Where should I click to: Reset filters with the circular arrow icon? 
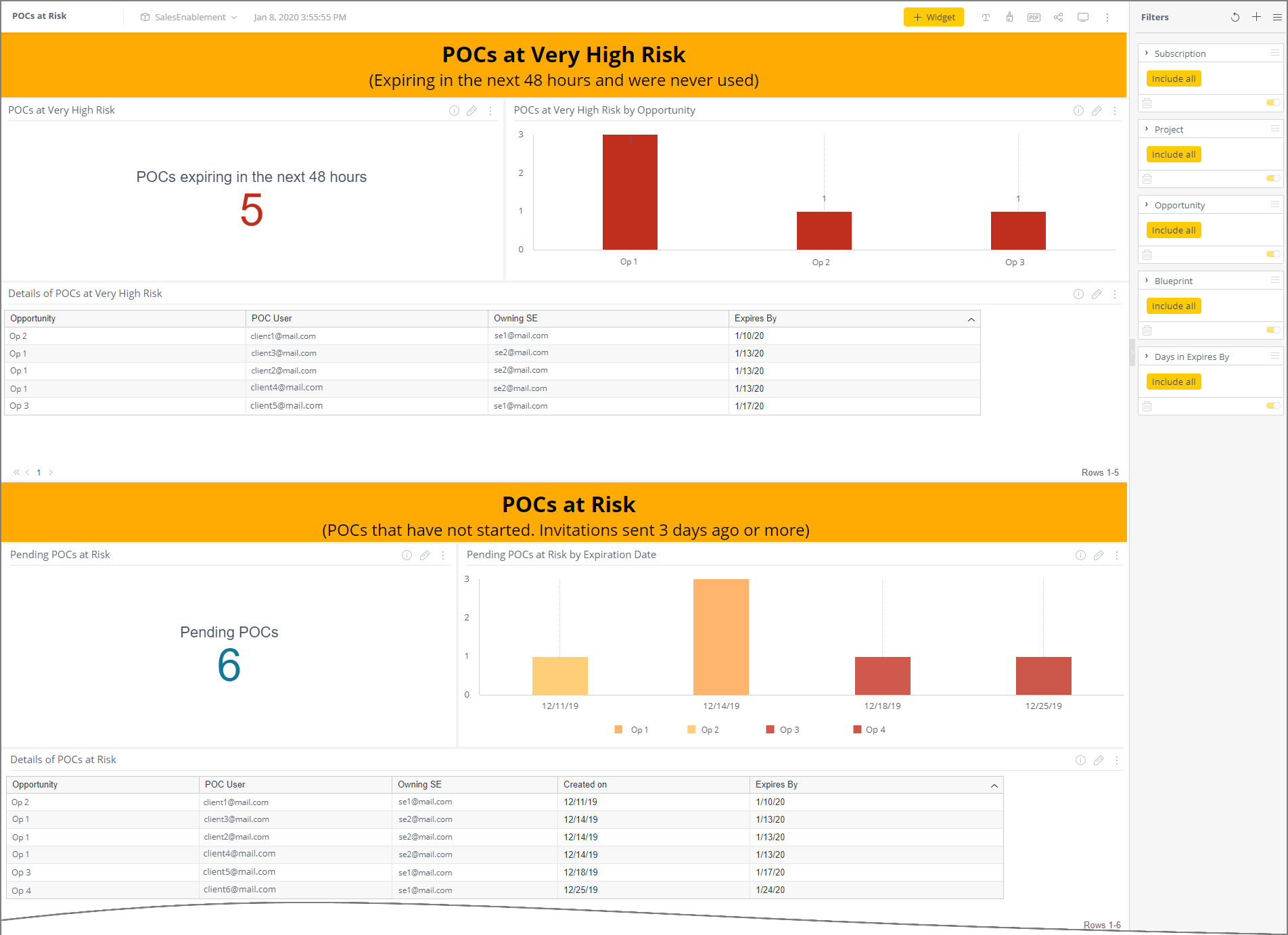[1235, 18]
